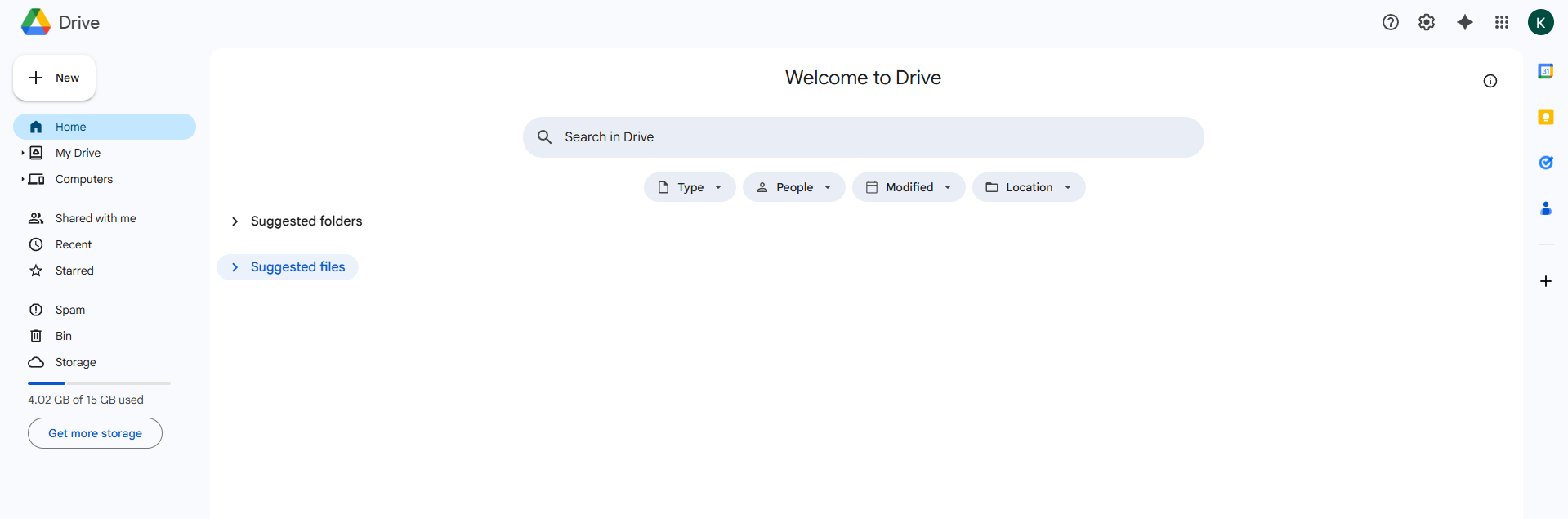Viewport: 1568px width, 519px height.
Task: Open the Type filter dropdown
Action: pyautogui.click(x=690, y=187)
